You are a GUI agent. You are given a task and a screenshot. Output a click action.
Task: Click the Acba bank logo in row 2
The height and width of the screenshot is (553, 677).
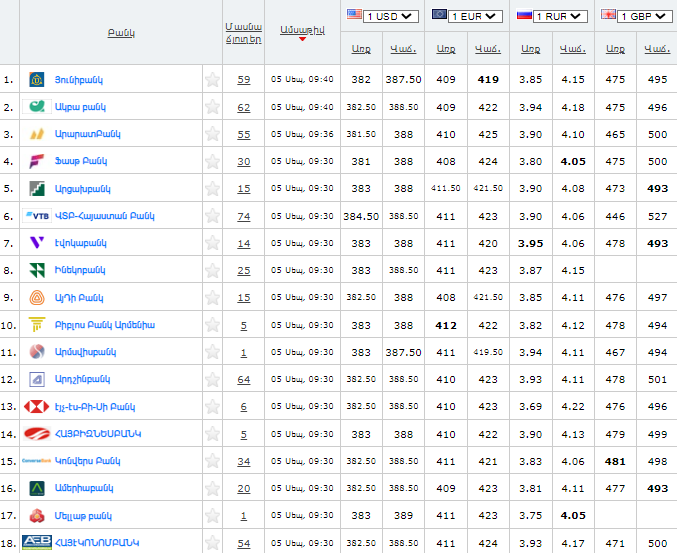37,107
